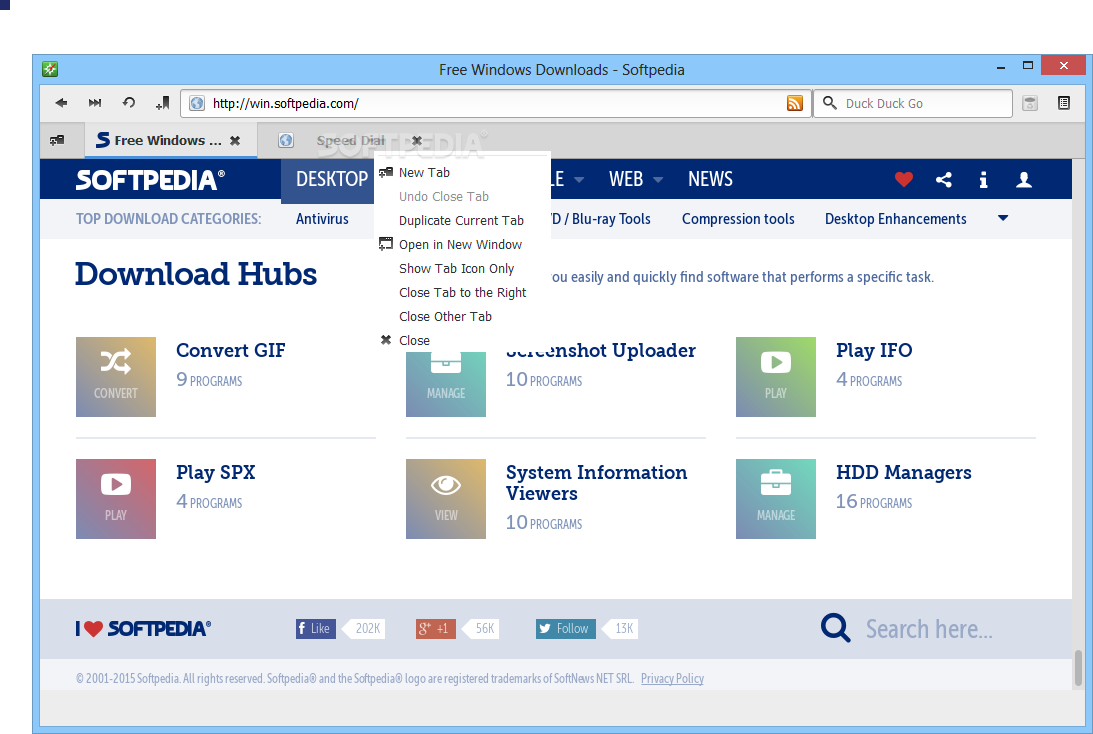Image resolution: width=1093 pixels, height=734 pixels.
Task: Click into the URL address field
Action: pos(495,103)
